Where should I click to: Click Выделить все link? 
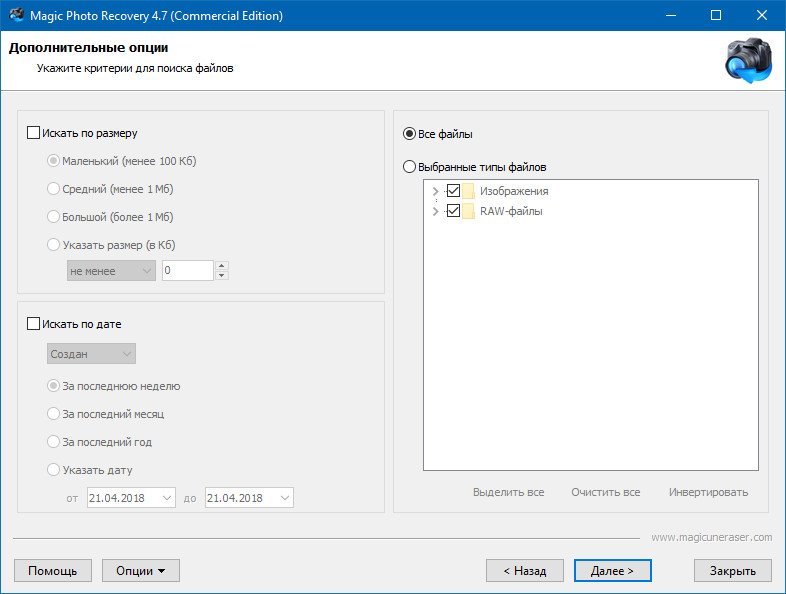(x=508, y=492)
